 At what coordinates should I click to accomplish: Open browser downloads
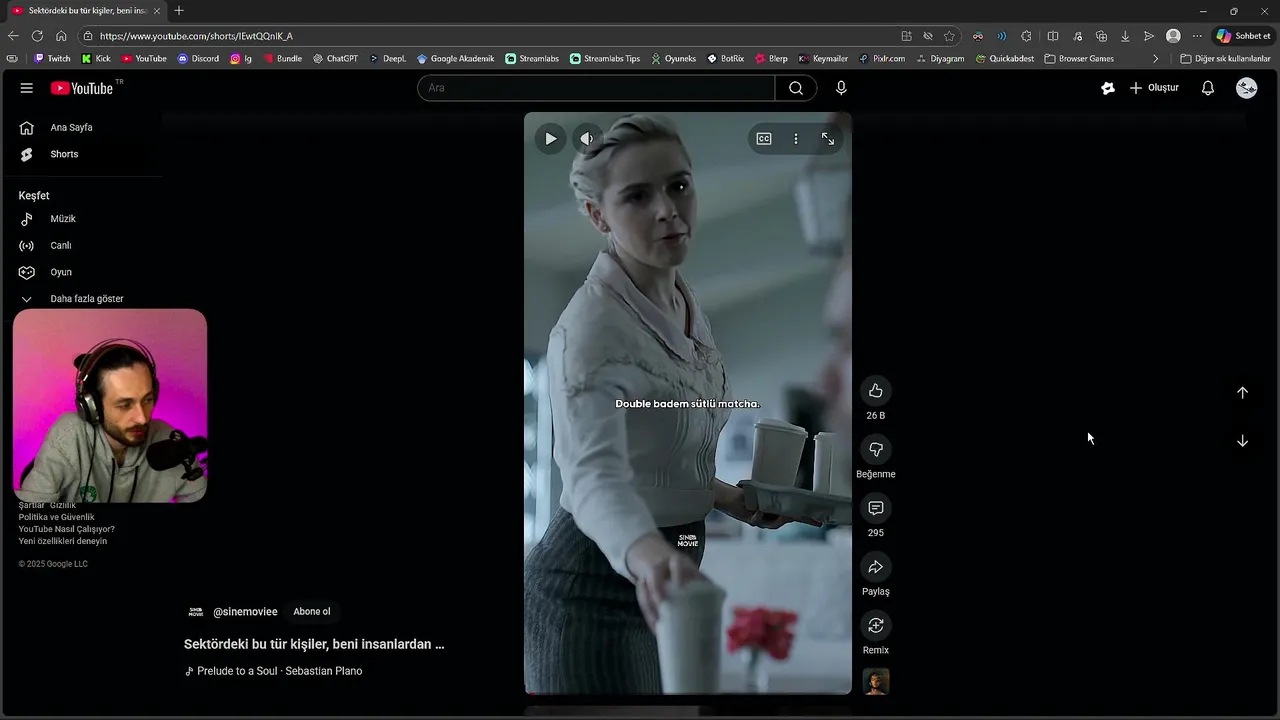point(1125,36)
